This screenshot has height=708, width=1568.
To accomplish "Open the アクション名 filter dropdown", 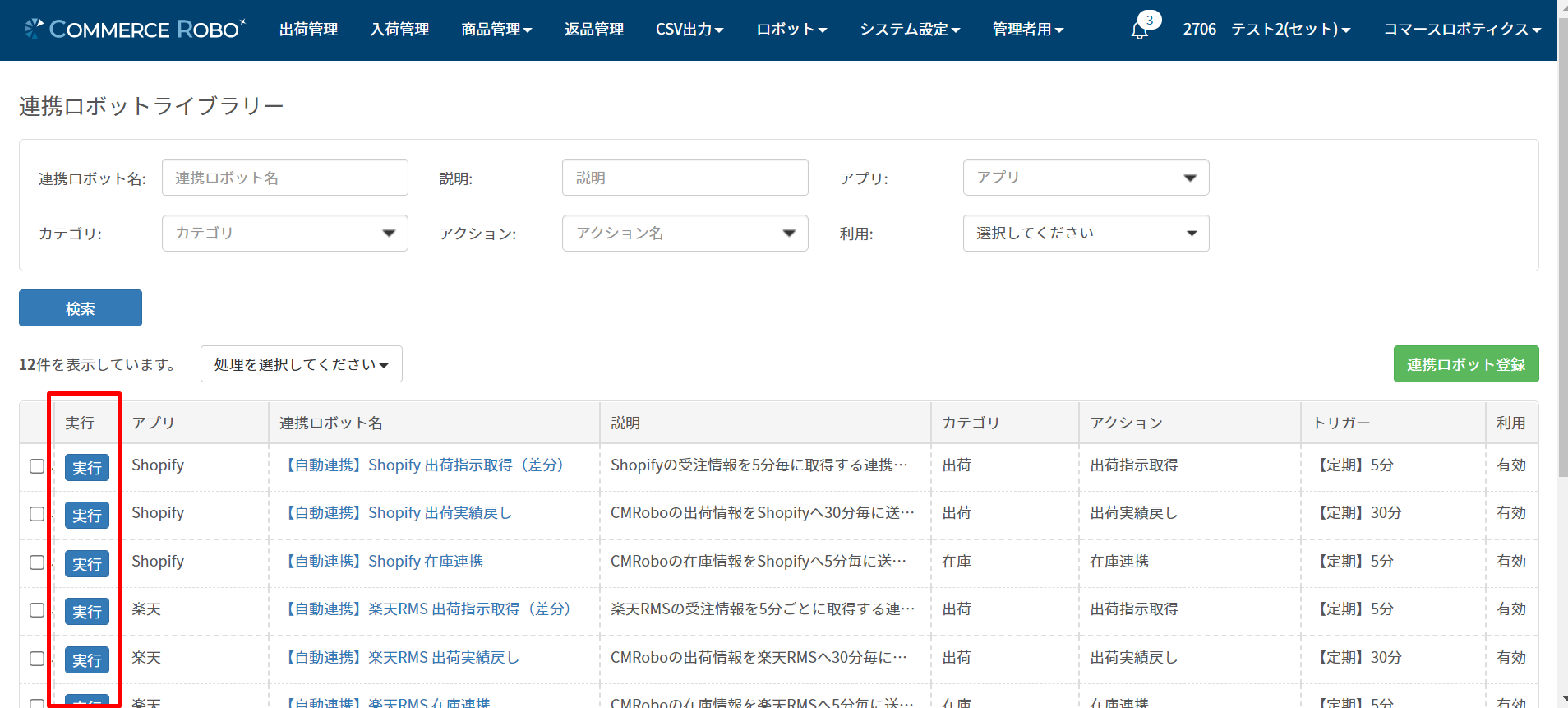I will tap(685, 234).
